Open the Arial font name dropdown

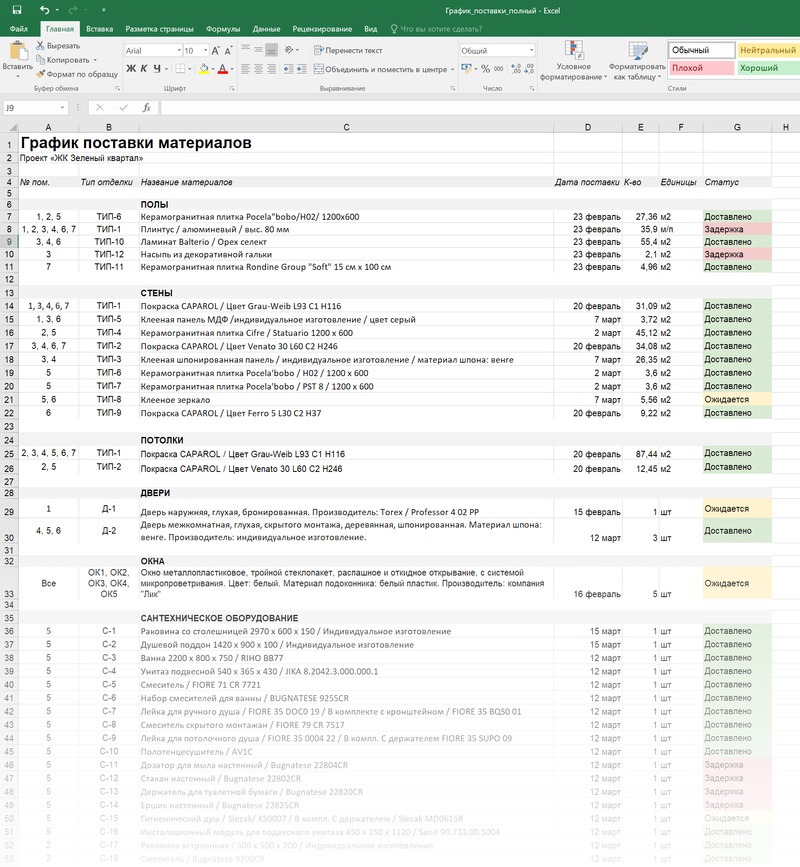coord(179,50)
